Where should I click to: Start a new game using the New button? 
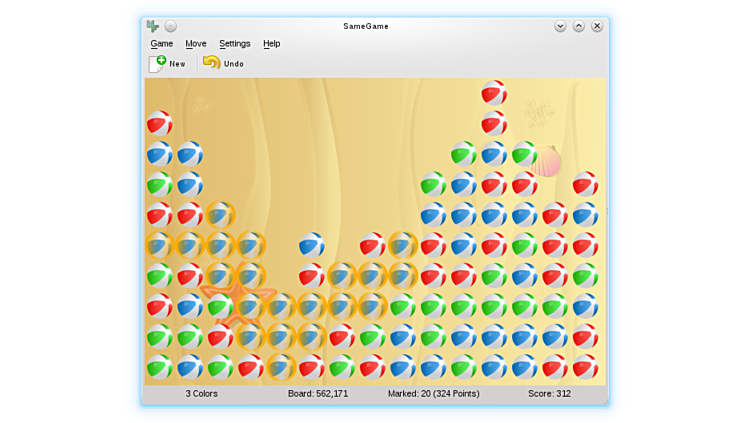167,64
